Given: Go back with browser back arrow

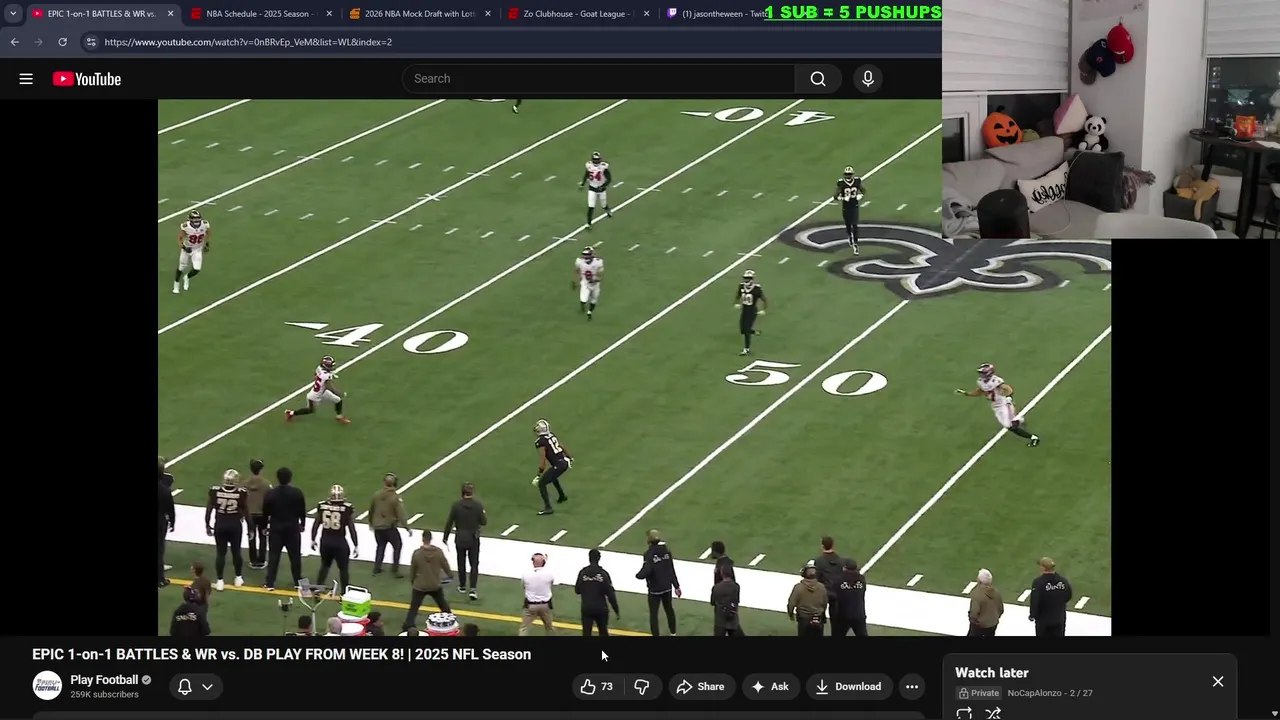Looking at the screenshot, I should 14,42.
